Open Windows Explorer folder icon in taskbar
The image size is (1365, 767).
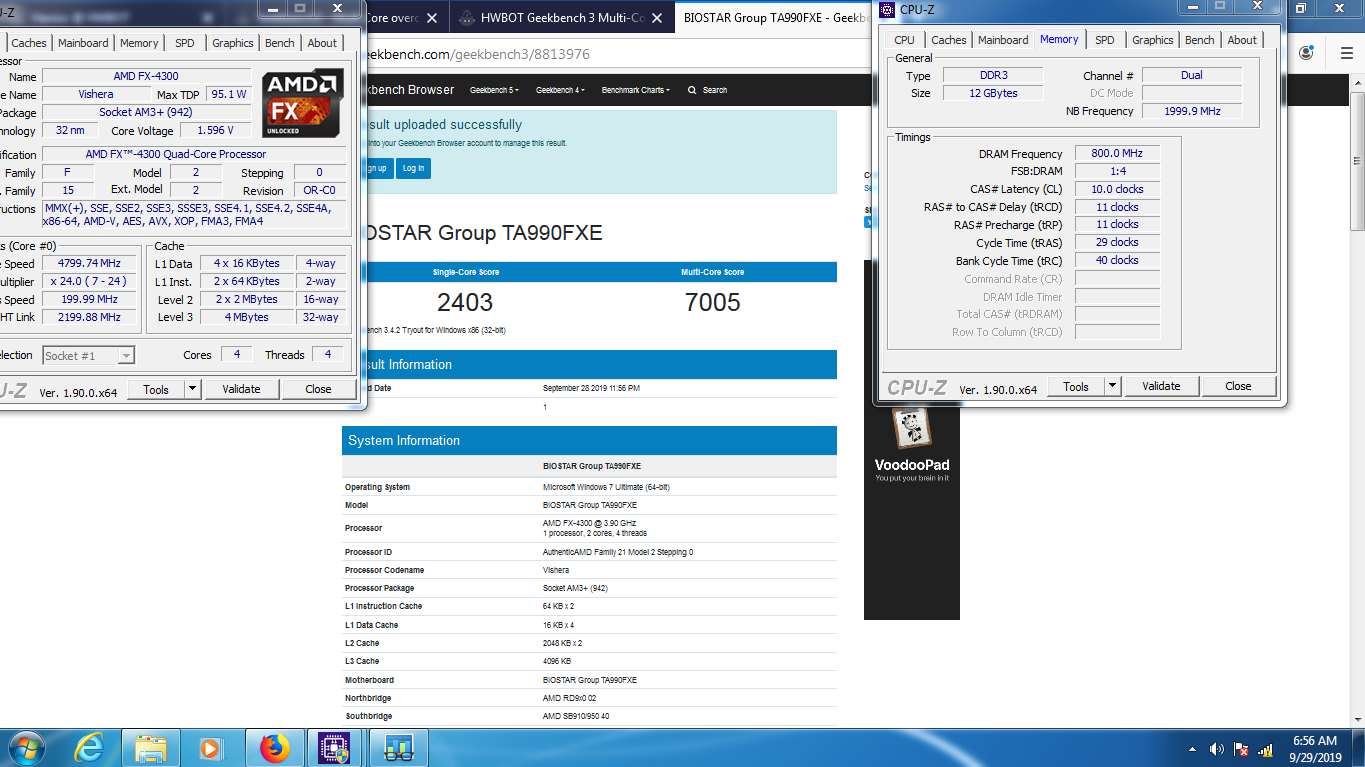click(151, 748)
